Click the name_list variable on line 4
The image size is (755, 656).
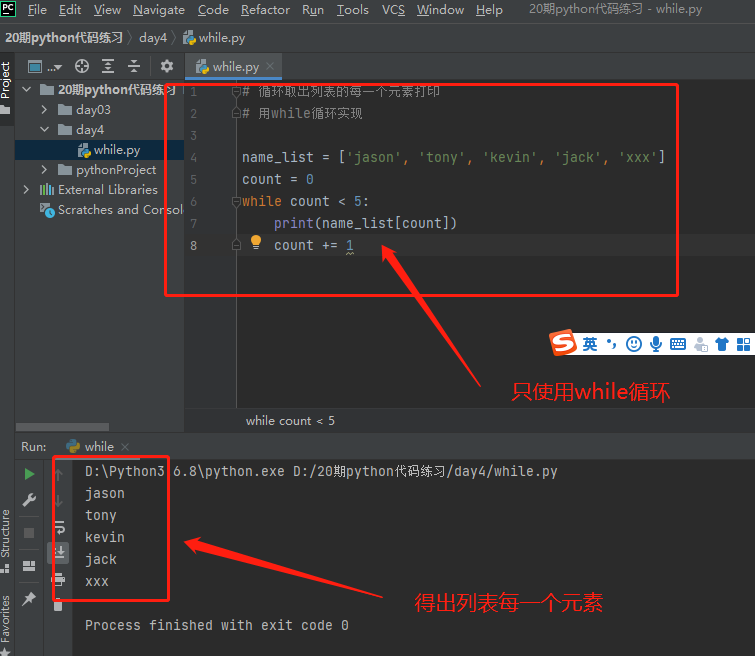point(278,157)
